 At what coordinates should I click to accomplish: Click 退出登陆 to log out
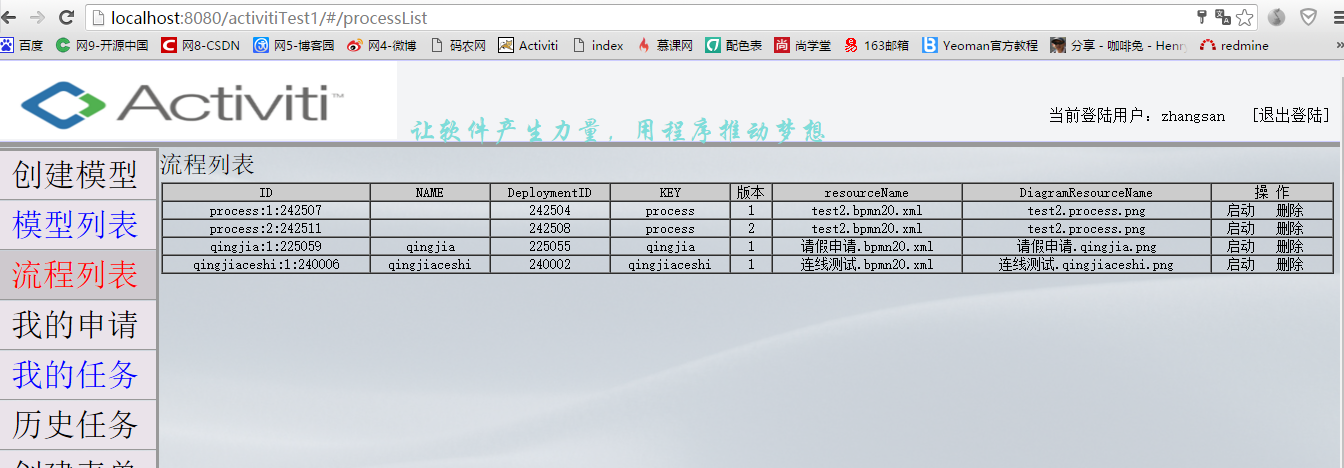coord(1291,116)
